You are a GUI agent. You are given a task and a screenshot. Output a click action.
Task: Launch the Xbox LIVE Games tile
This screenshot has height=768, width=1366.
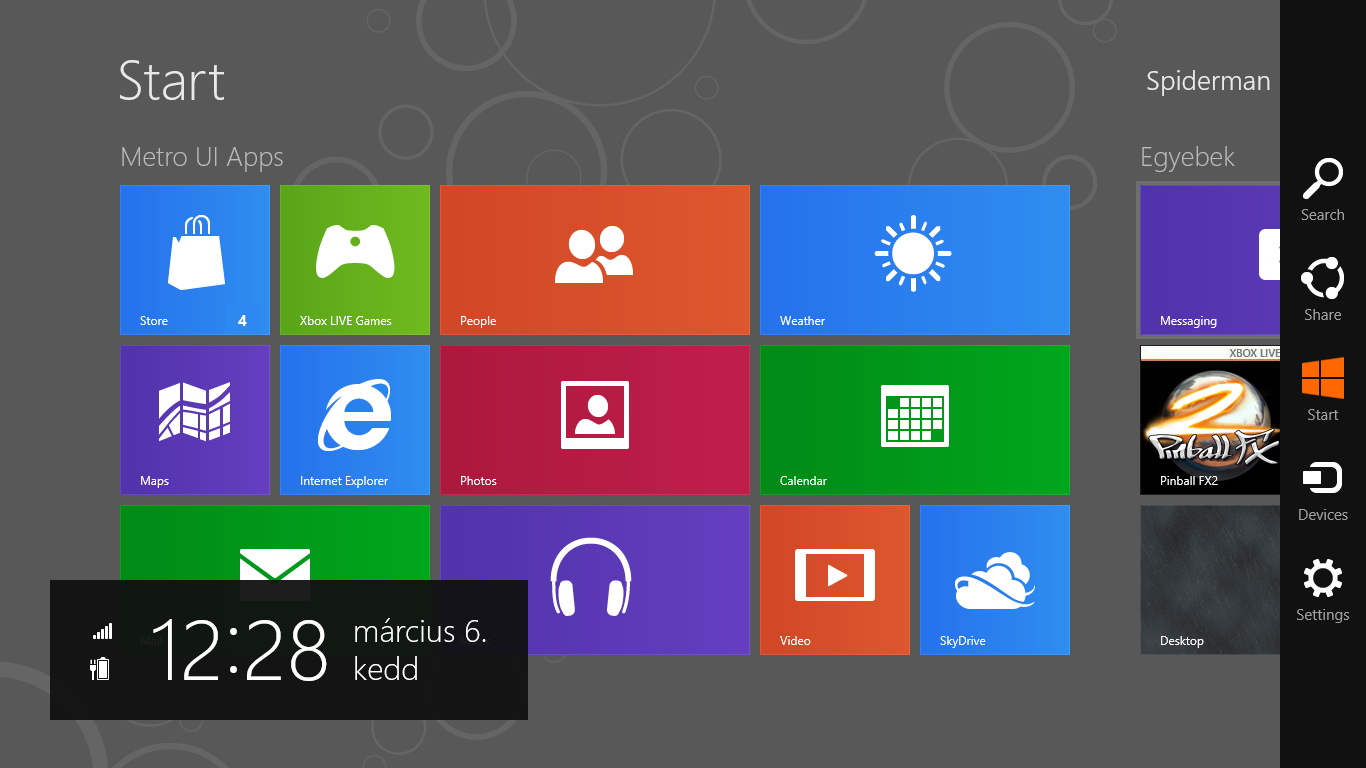355,260
